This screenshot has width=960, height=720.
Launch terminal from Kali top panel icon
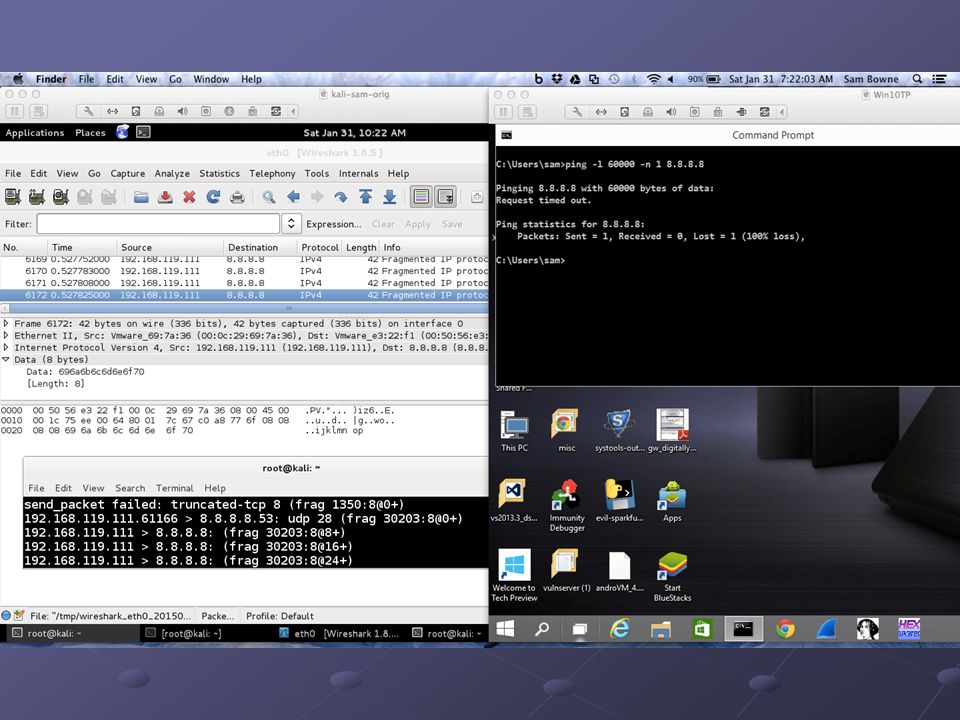point(143,132)
